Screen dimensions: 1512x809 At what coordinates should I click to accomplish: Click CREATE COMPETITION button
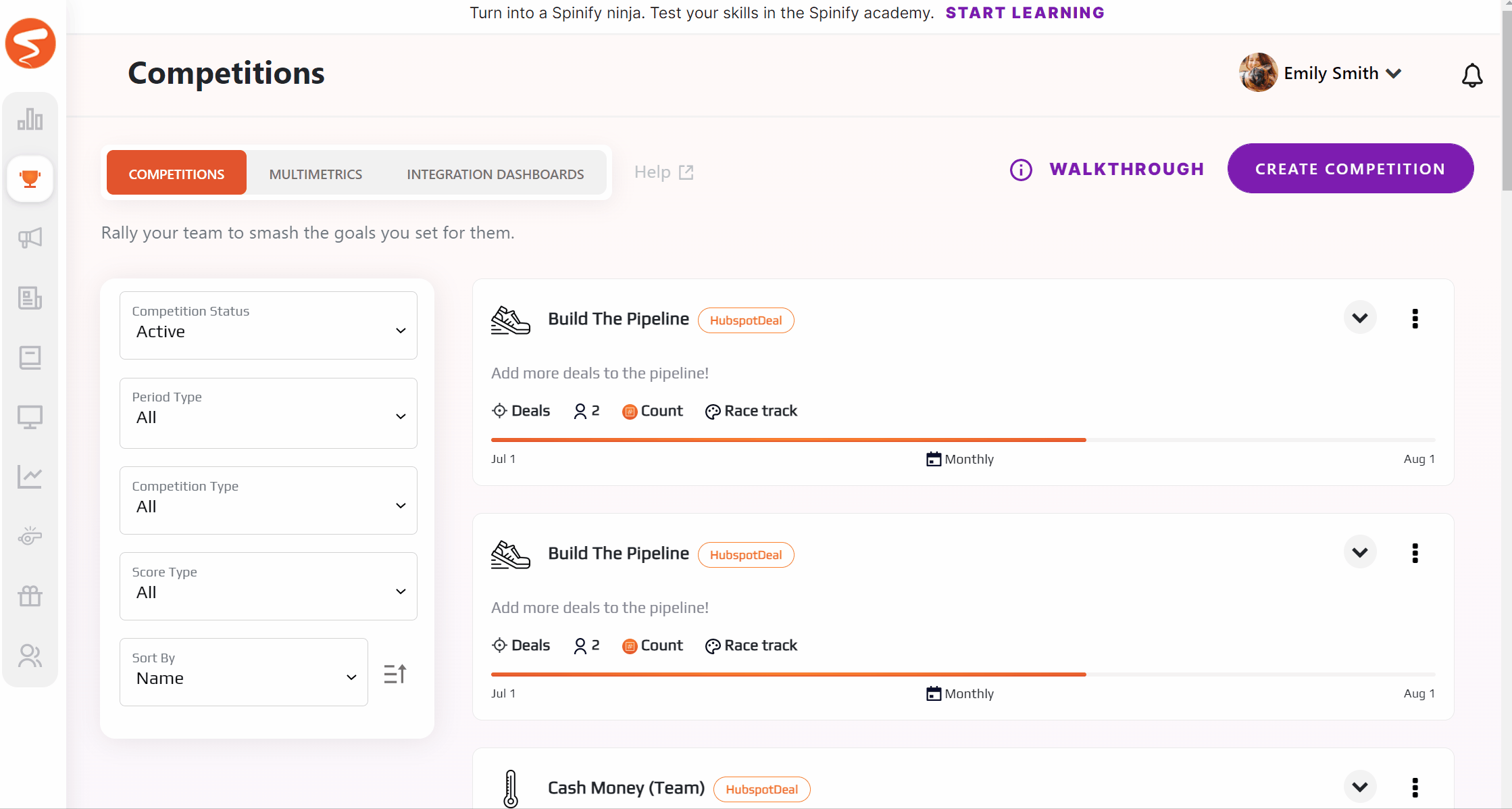click(x=1351, y=168)
